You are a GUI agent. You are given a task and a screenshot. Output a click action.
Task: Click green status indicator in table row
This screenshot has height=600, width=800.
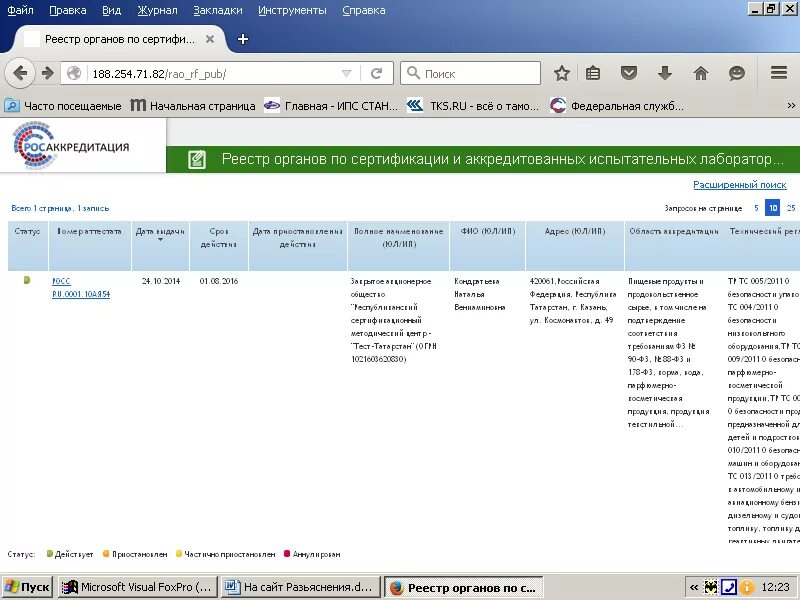click(27, 280)
